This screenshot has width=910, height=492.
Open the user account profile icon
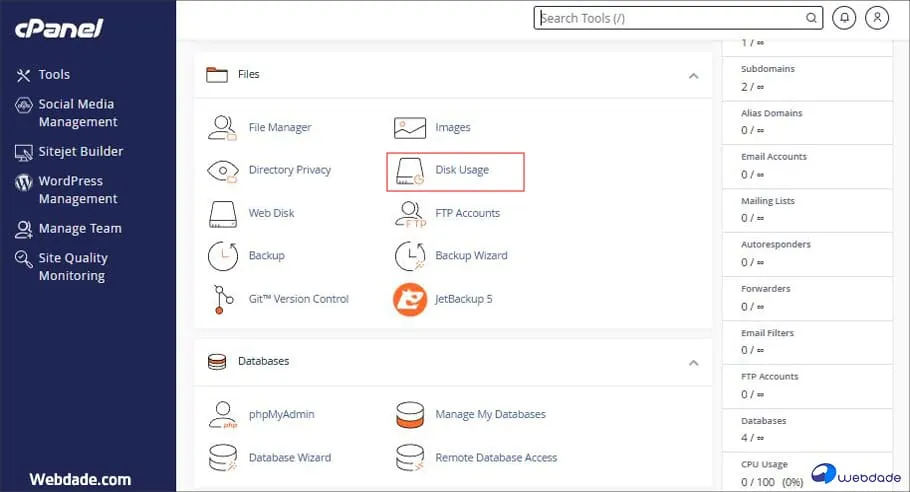[877, 18]
